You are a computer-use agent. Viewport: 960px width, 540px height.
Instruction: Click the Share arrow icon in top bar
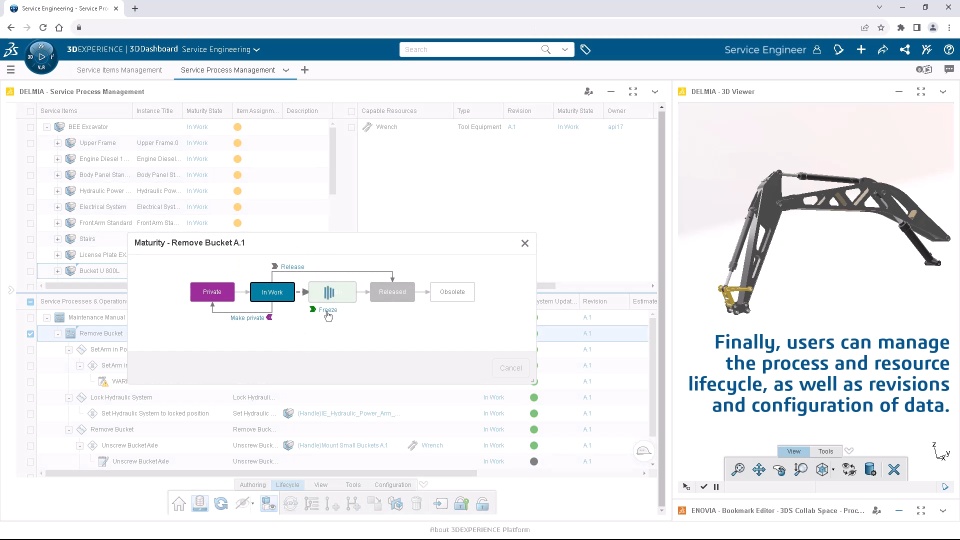pos(883,50)
